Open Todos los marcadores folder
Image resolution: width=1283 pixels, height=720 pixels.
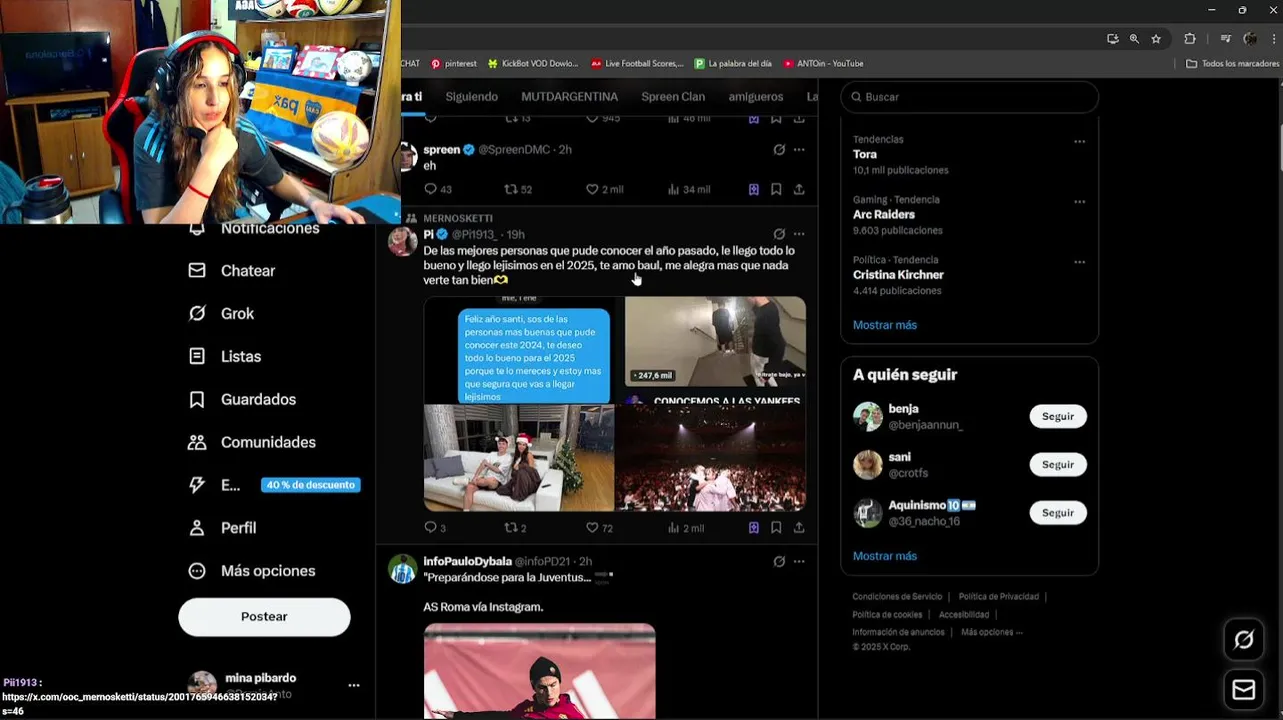coord(1232,64)
